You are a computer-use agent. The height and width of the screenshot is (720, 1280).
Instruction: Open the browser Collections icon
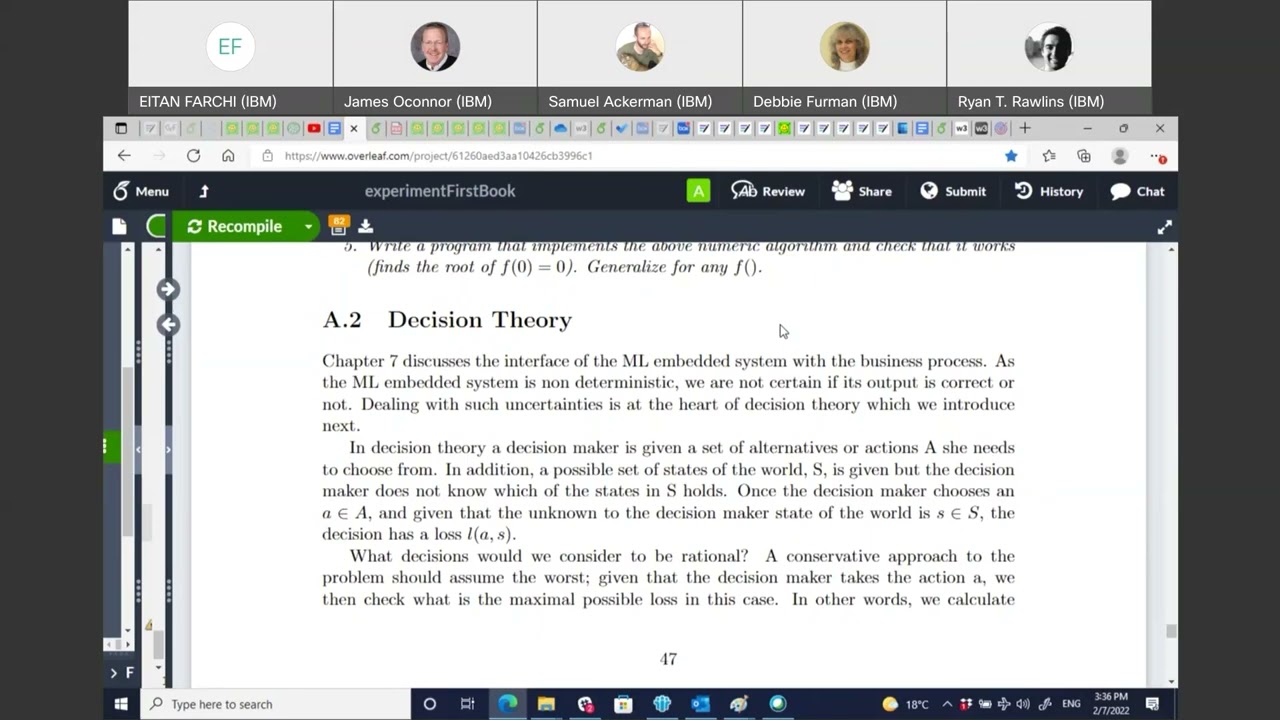(x=1084, y=156)
